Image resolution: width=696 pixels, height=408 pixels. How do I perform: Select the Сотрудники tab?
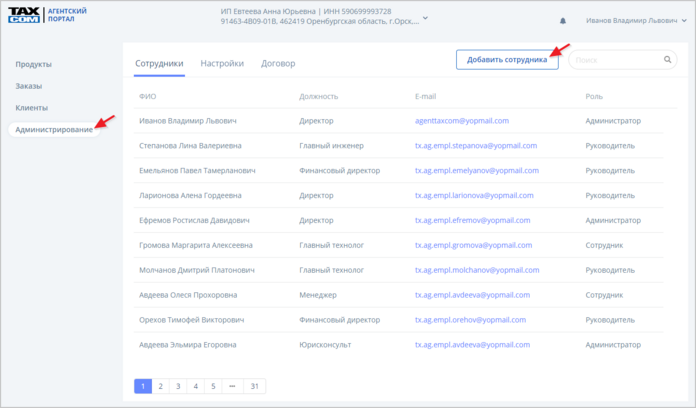(159, 63)
